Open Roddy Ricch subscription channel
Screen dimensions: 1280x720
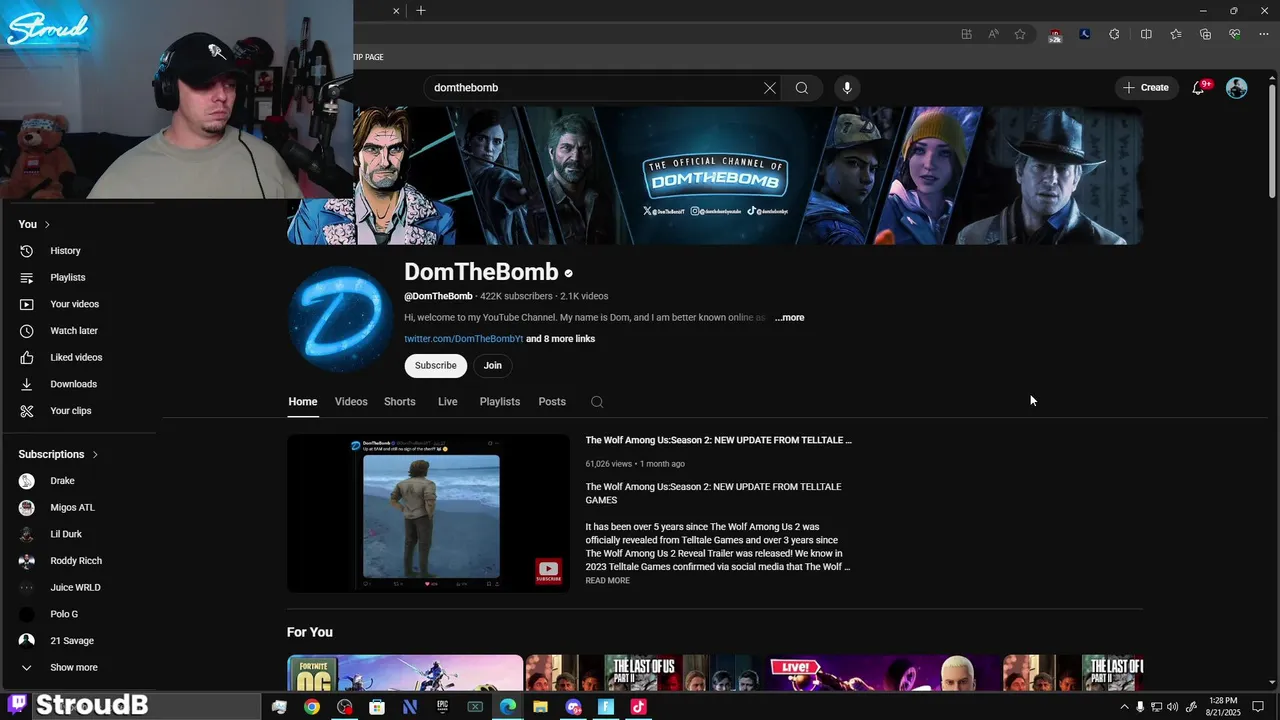(78, 561)
